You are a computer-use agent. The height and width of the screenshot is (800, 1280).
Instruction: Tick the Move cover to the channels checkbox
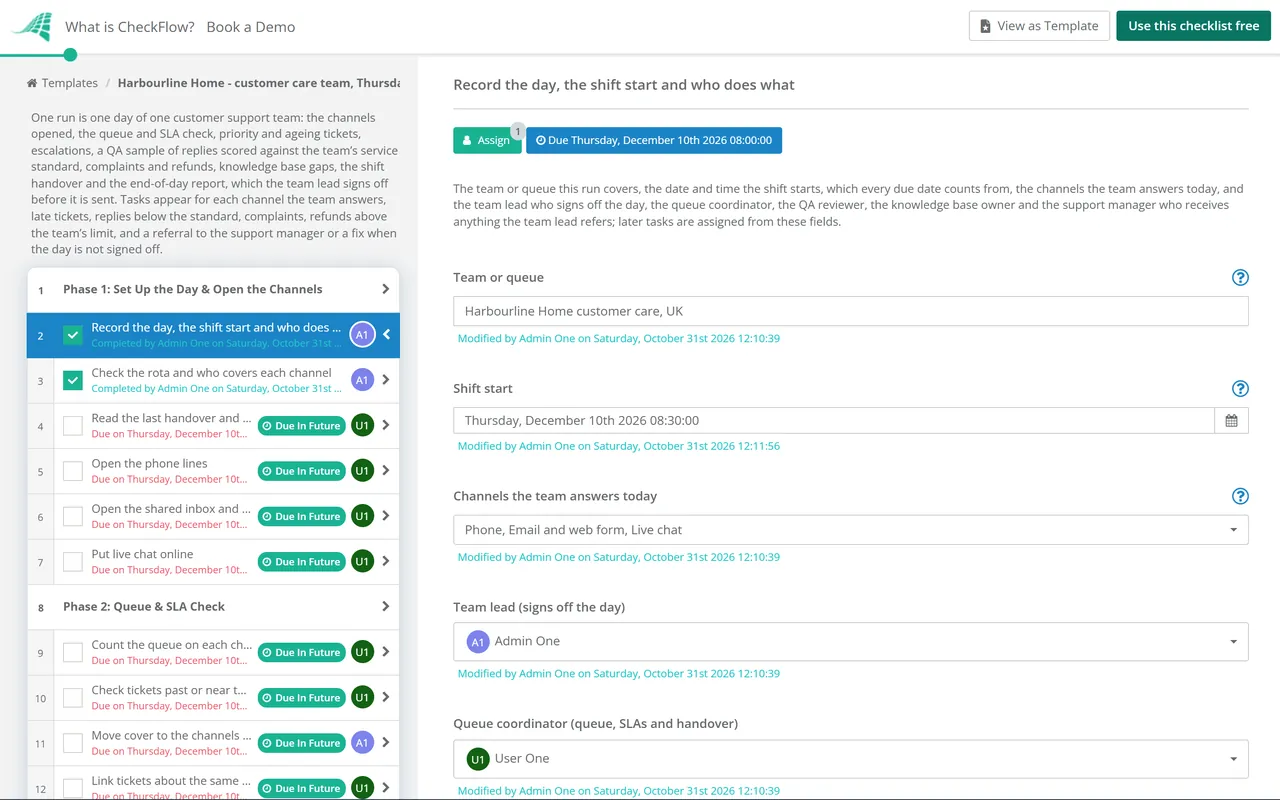[73, 743]
